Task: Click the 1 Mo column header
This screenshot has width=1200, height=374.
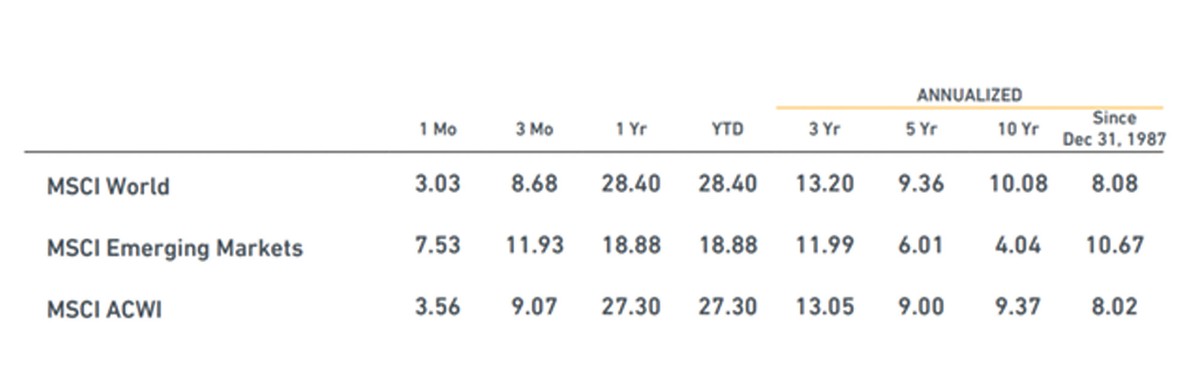Action: coord(437,129)
